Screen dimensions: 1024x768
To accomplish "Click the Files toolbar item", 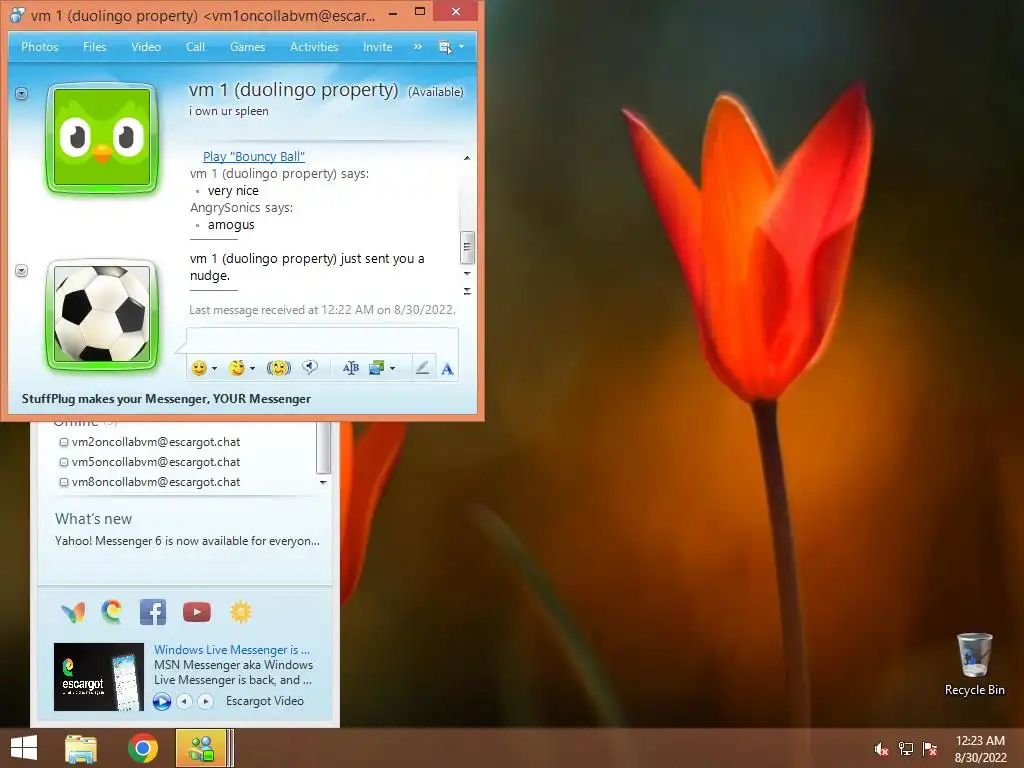I will pos(95,47).
